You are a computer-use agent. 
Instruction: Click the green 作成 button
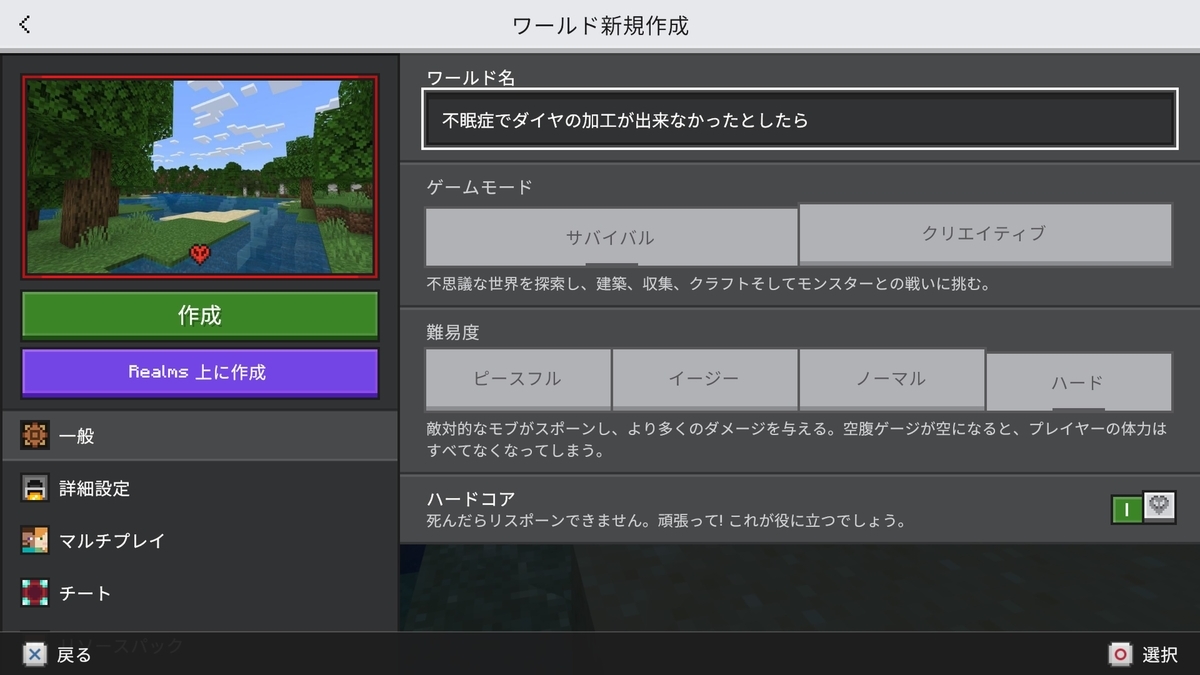click(200, 316)
